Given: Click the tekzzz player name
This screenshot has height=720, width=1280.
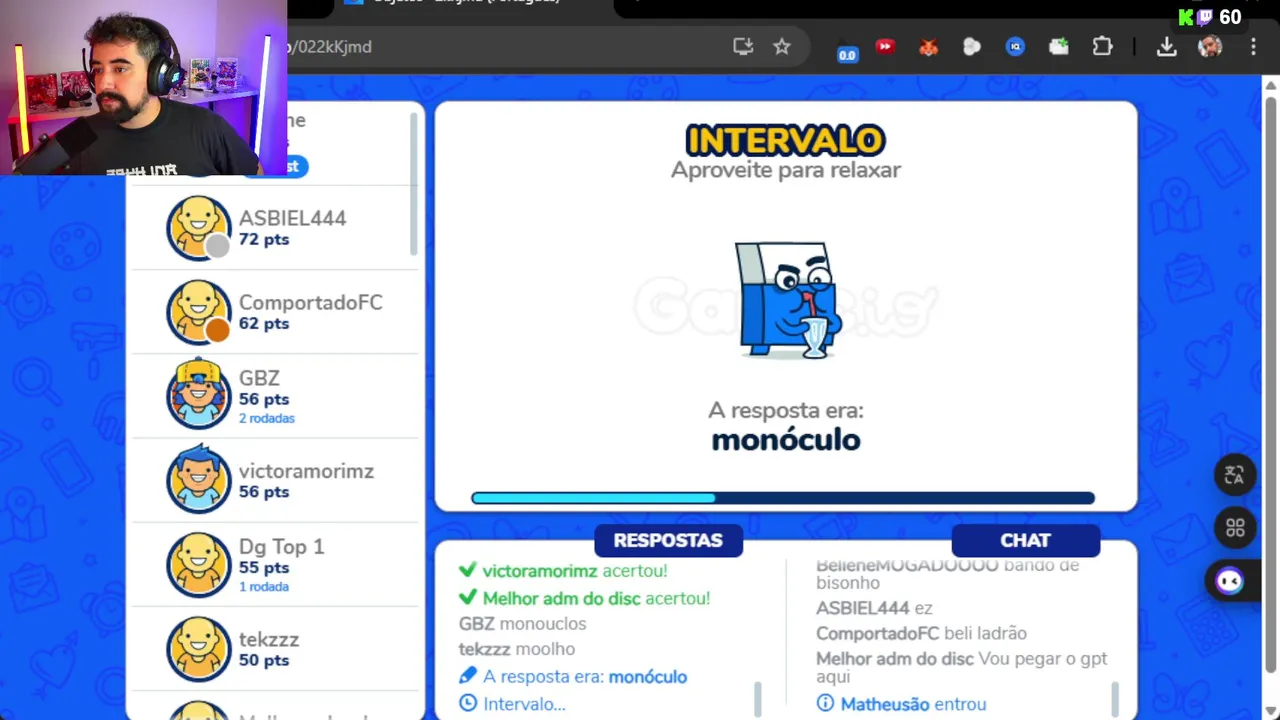Looking at the screenshot, I should click(269, 639).
